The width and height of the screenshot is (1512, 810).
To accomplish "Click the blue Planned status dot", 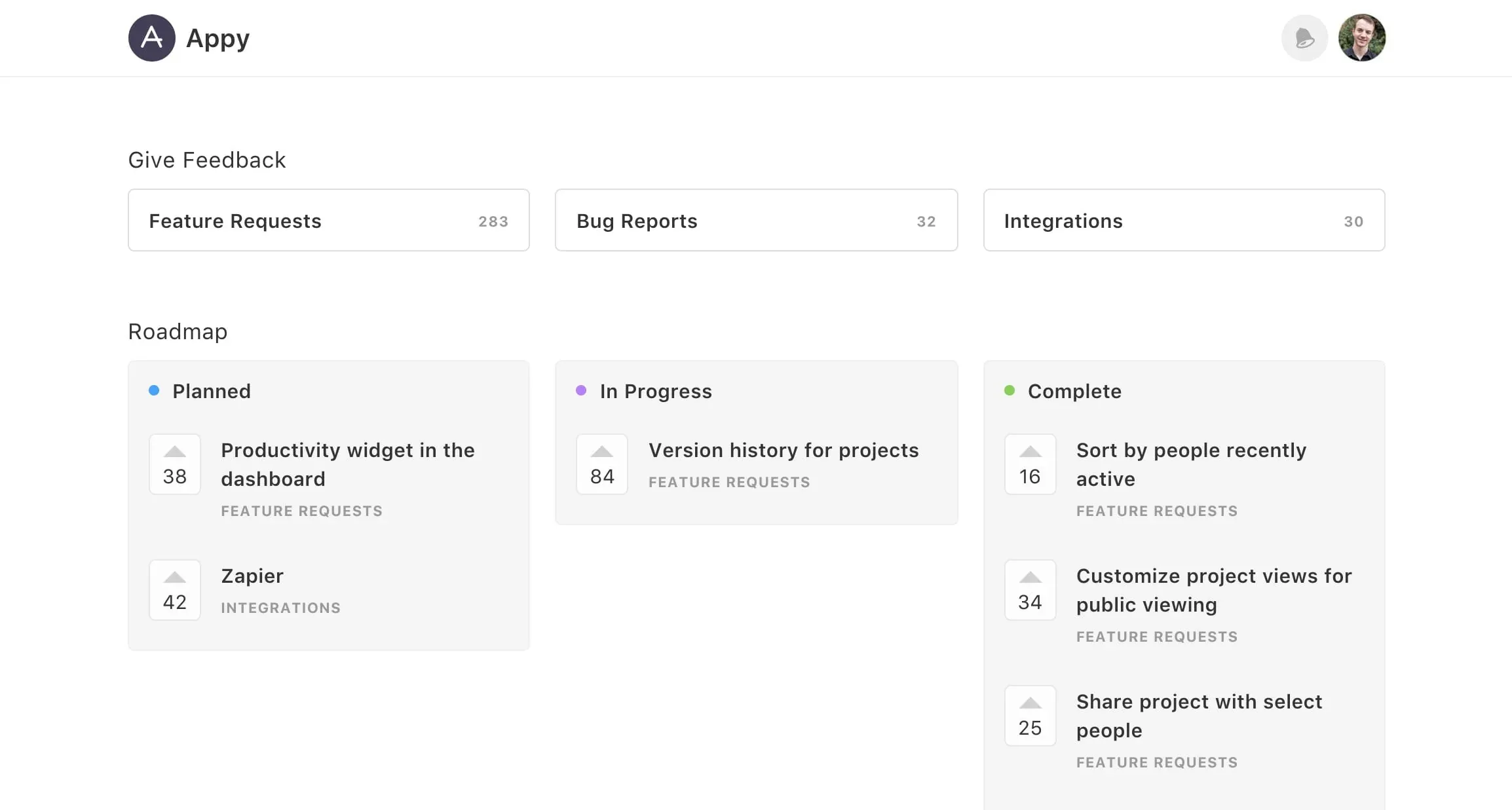I will [x=154, y=390].
